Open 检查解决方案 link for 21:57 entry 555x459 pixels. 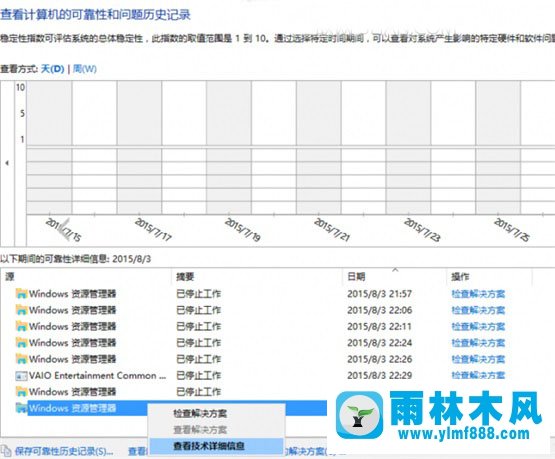click(x=478, y=294)
